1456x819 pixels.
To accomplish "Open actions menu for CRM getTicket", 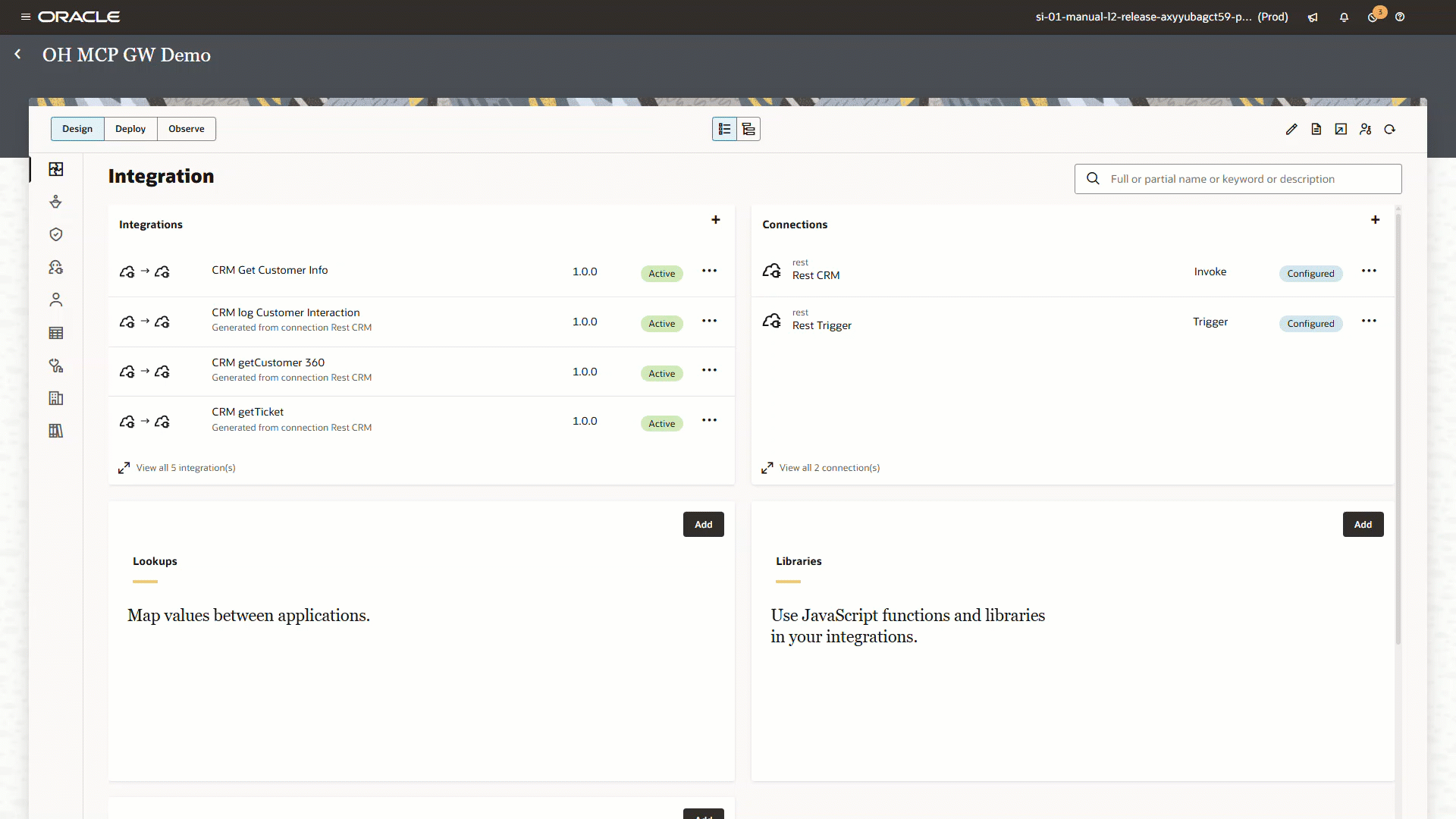I will pyautogui.click(x=710, y=420).
